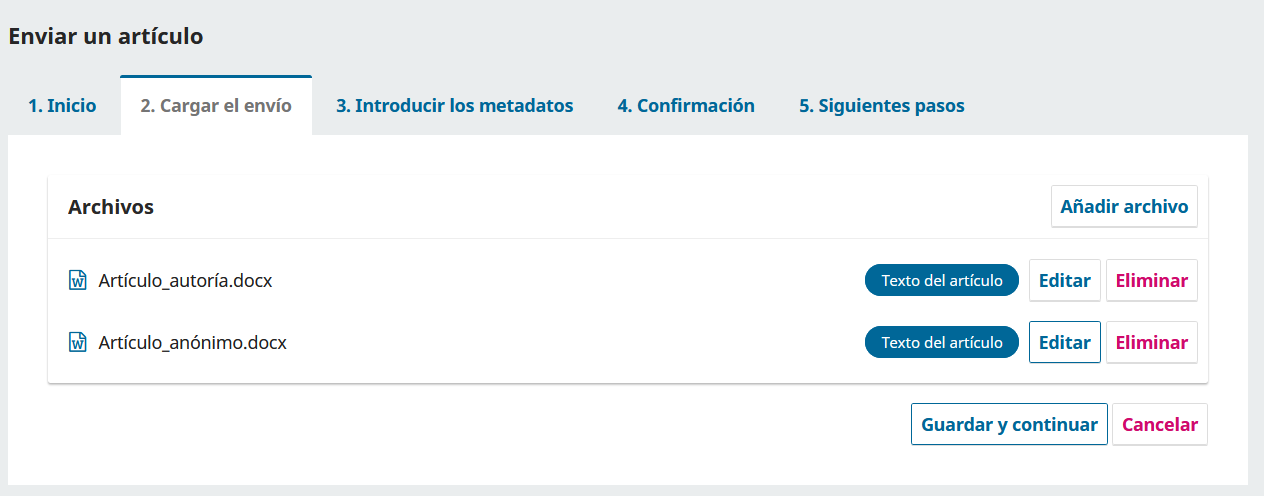
Task: Remove the Artículo_anónimo.docx file
Action: pyautogui.click(x=1151, y=342)
